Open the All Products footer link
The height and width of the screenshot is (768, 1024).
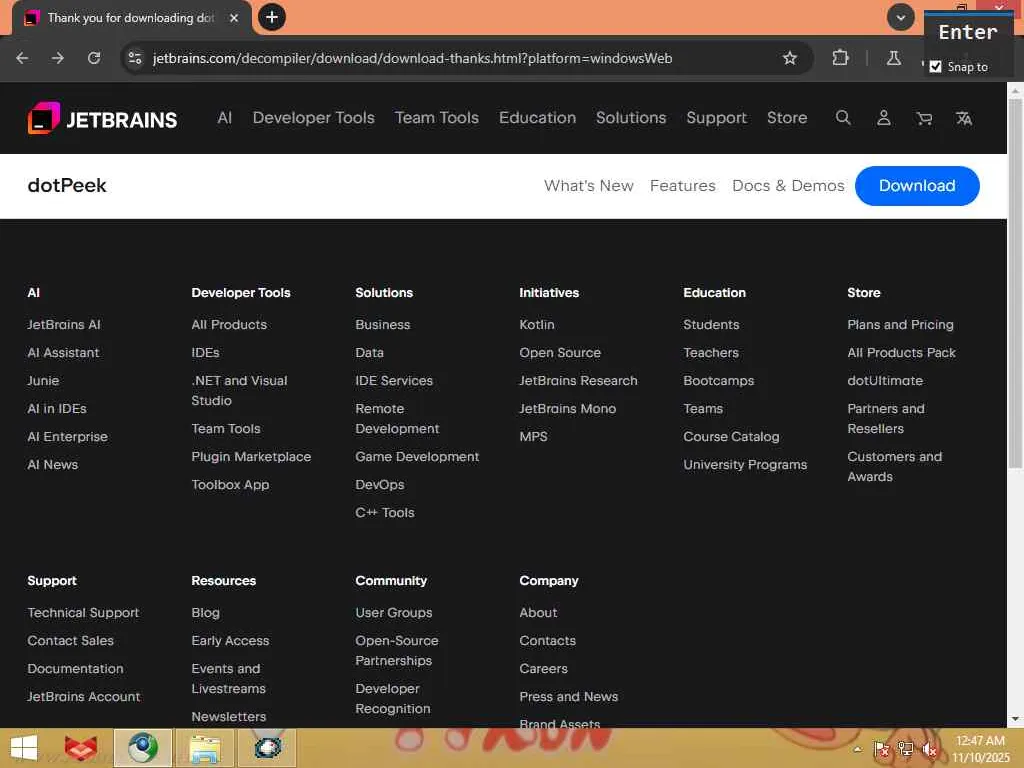click(229, 325)
